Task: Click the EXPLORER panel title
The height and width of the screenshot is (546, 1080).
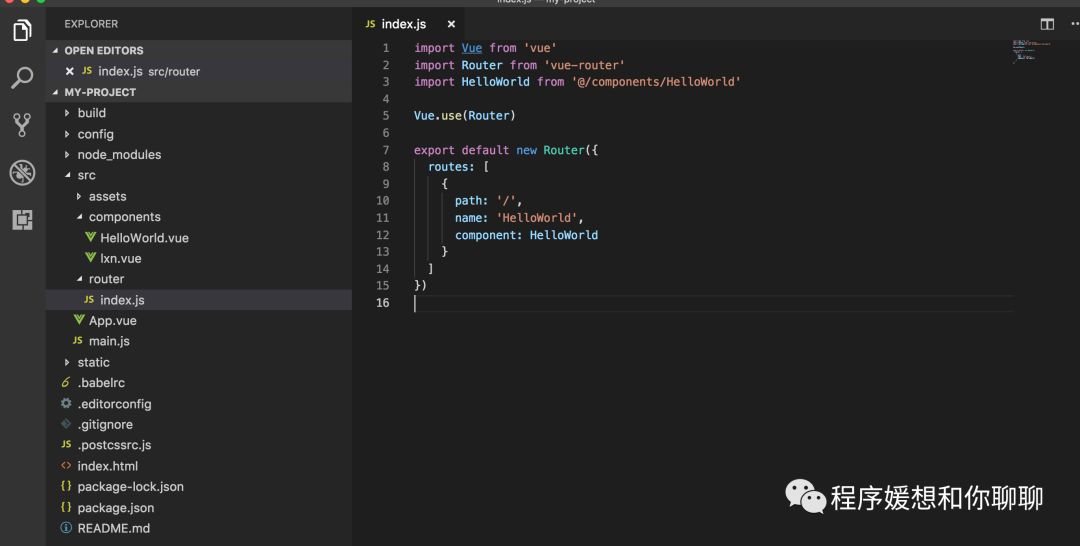Action: point(91,24)
